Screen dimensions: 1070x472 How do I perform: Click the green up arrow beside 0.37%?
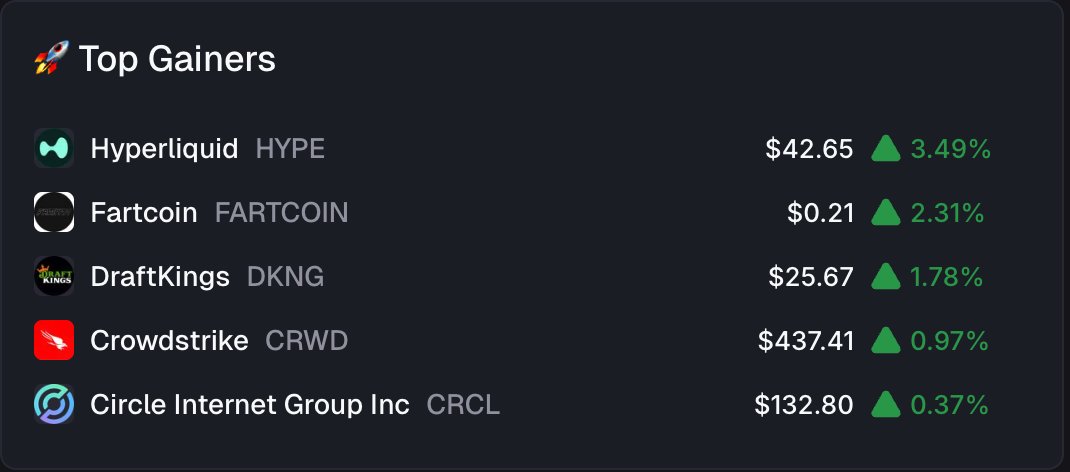[x=886, y=405]
